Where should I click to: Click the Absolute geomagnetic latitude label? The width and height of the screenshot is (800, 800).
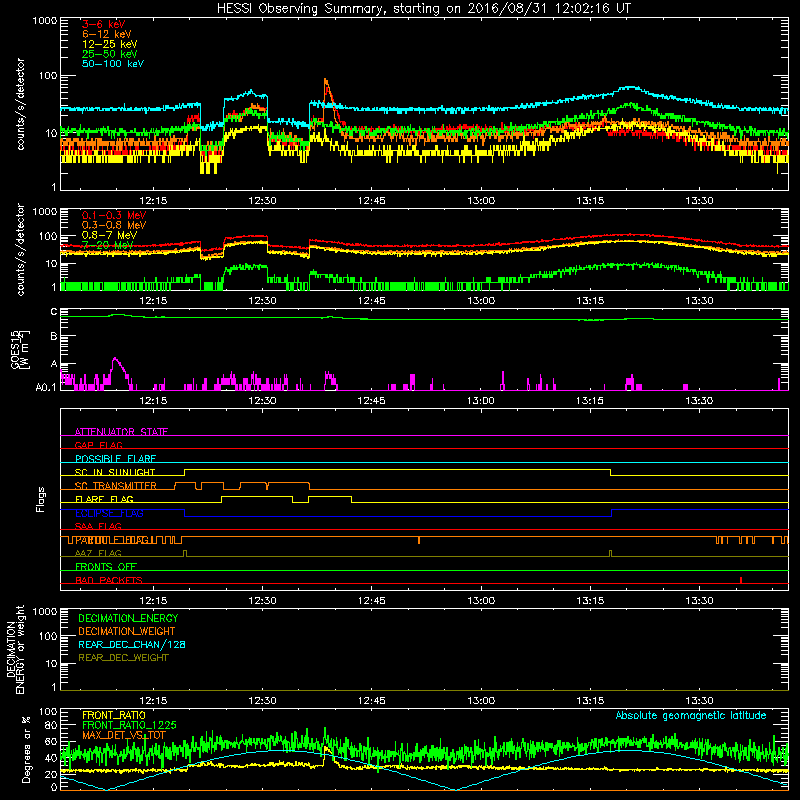(x=691, y=716)
